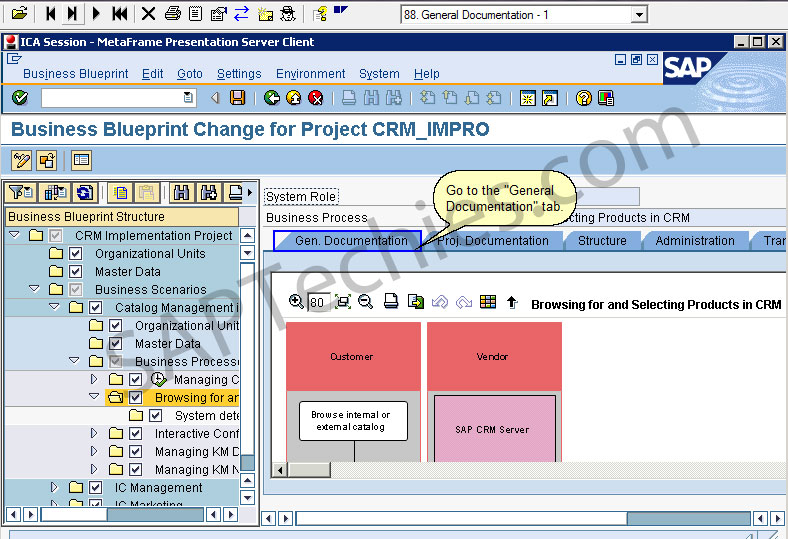Click the Display/Change pencil icon
Image resolution: width=788 pixels, height=539 pixels.
[21, 161]
